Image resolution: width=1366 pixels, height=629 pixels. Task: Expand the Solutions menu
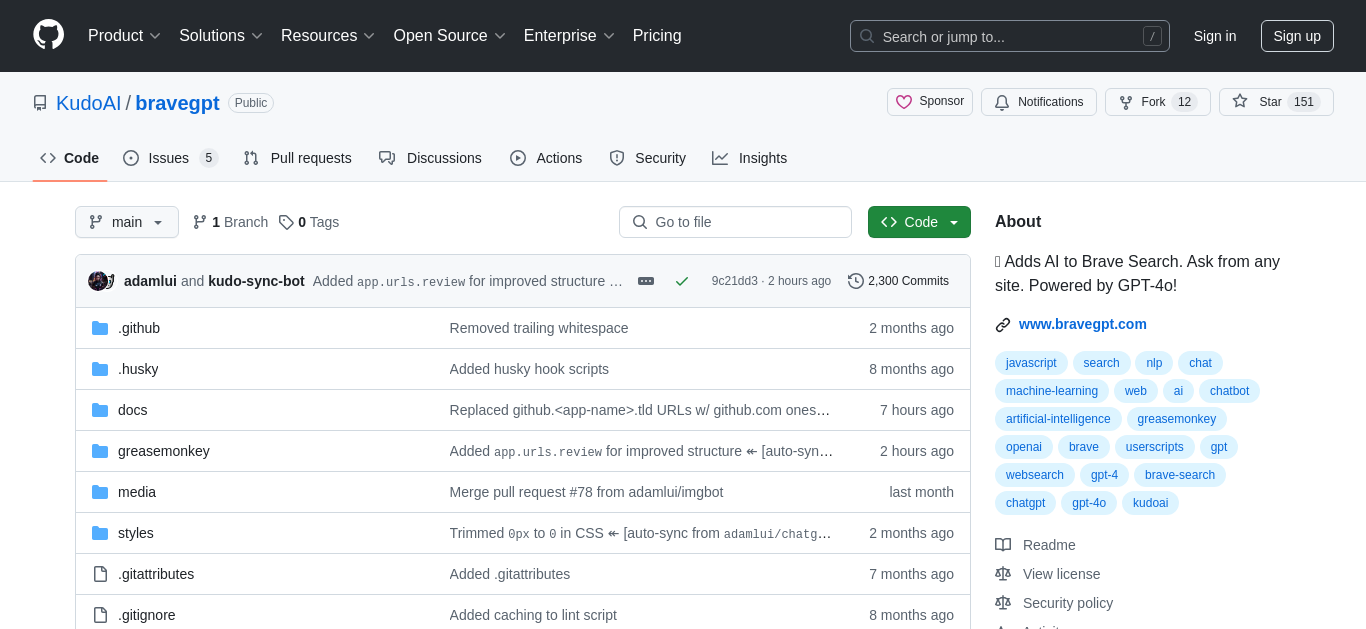point(221,36)
